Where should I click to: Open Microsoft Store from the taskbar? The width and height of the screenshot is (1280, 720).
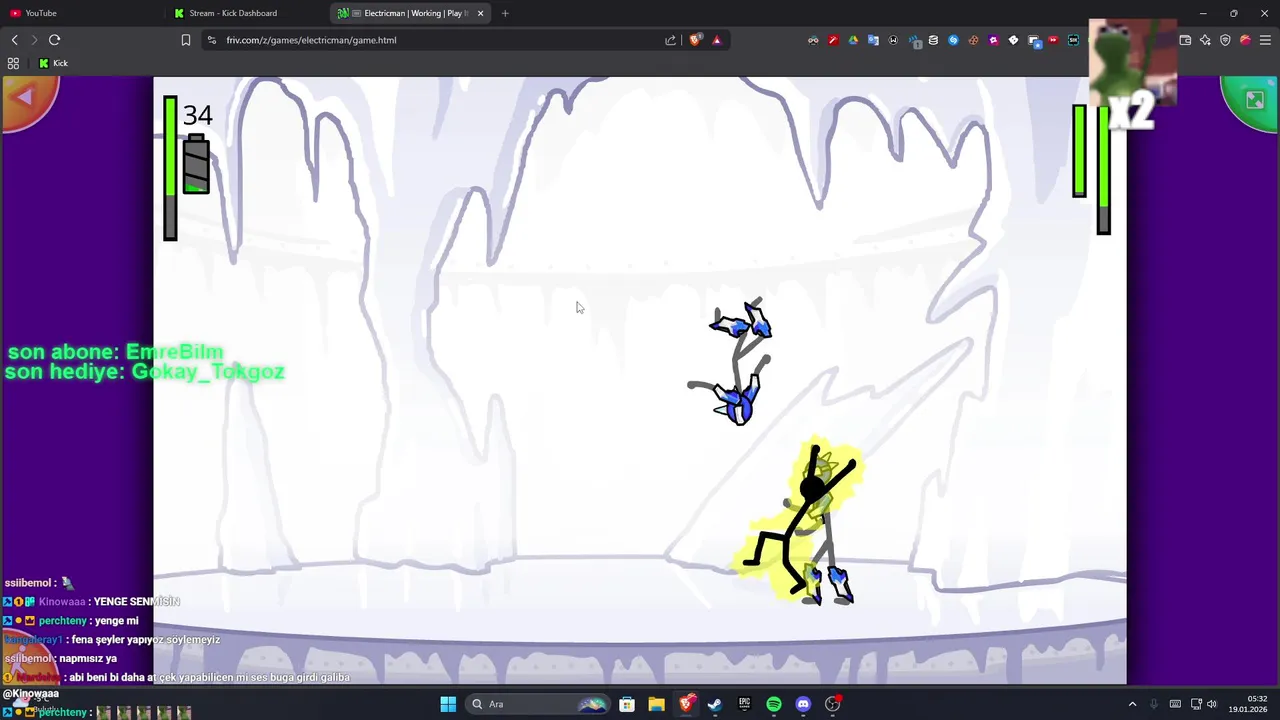627,704
